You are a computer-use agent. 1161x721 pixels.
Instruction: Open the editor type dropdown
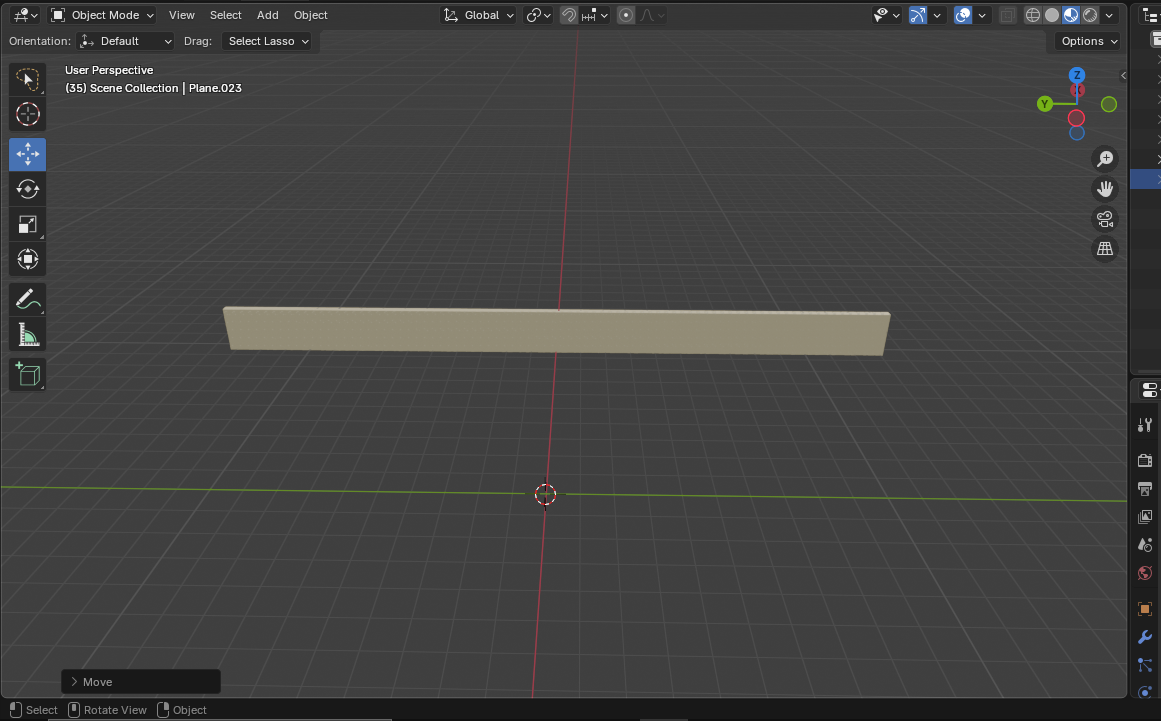pos(25,15)
